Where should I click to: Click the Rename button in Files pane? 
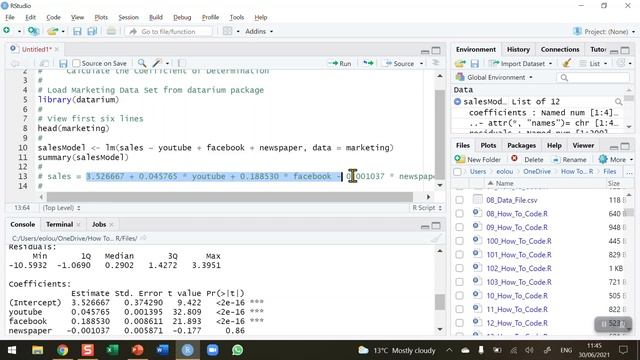(x=569, y=160)
